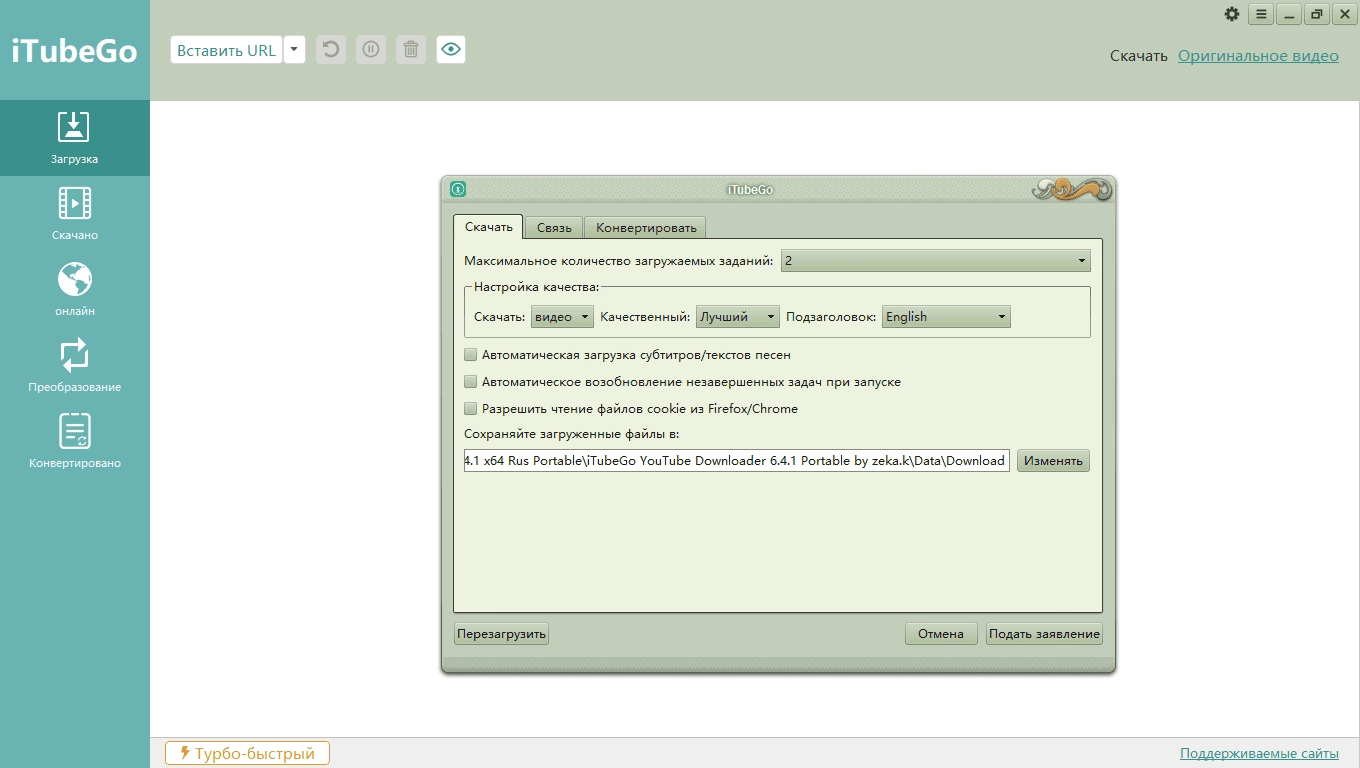Image resolution: width=1360 pixels, height=768 pixels.
Task: Switch to the Конвертировать tab
Action: point(645,228)
